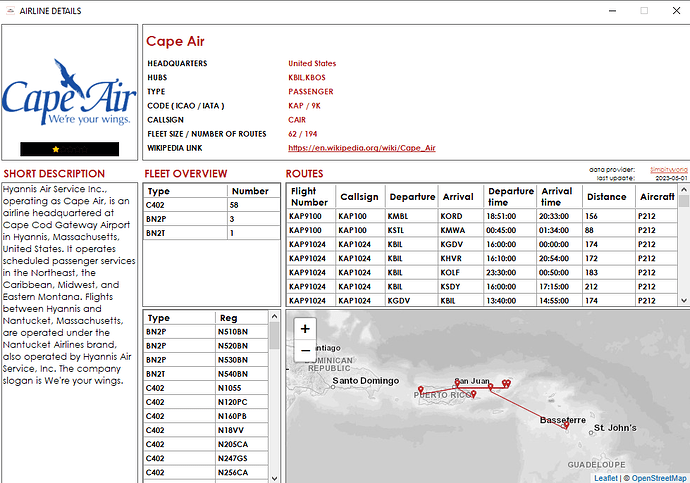Image resolution: width=690 pixels, height=483 pixels.
Task: Click the app icon in the title bar
Action: [10, 11]
